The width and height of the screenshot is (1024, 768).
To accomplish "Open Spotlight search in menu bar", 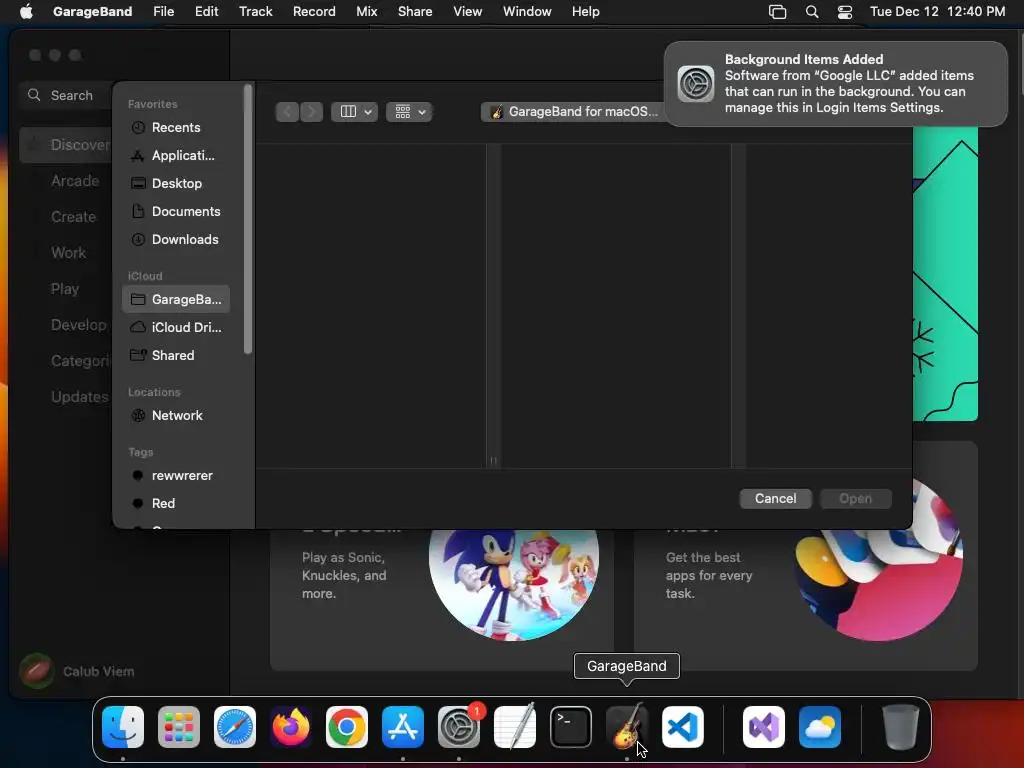I will (x=812, y=12).
